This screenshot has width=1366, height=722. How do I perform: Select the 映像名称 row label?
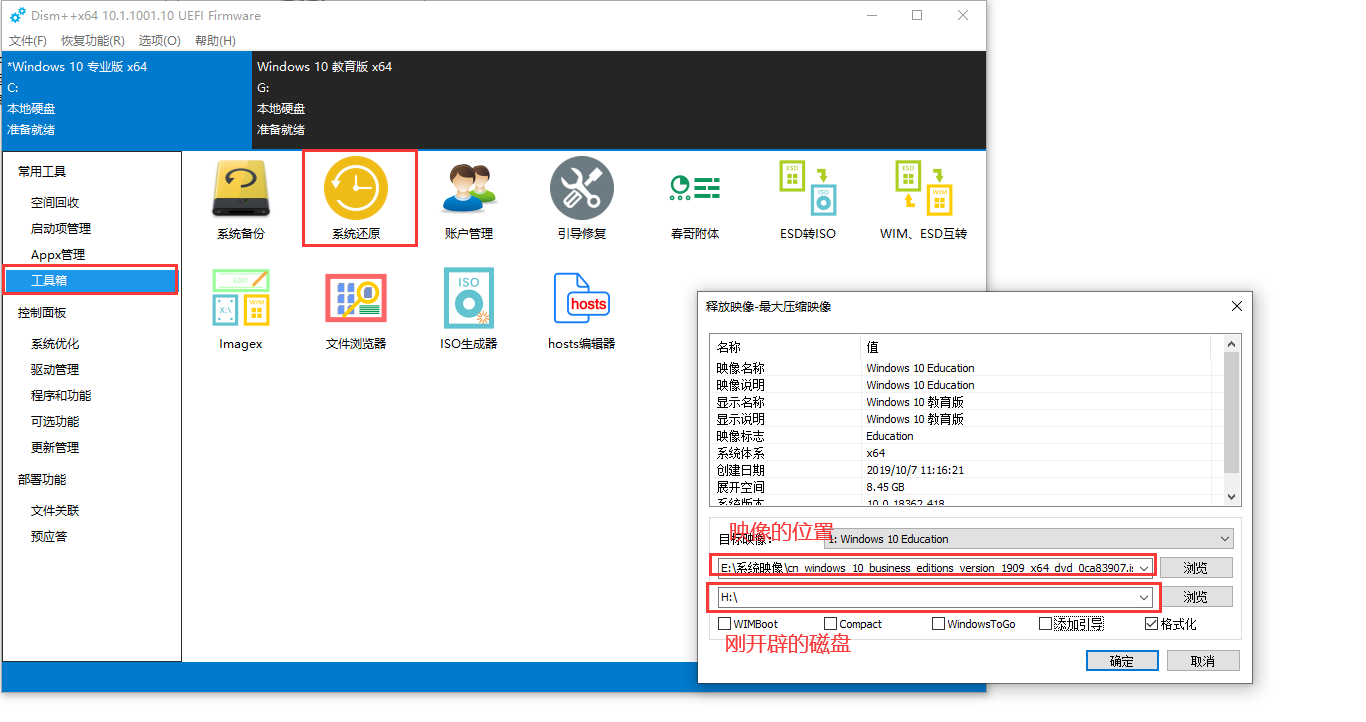741,368
